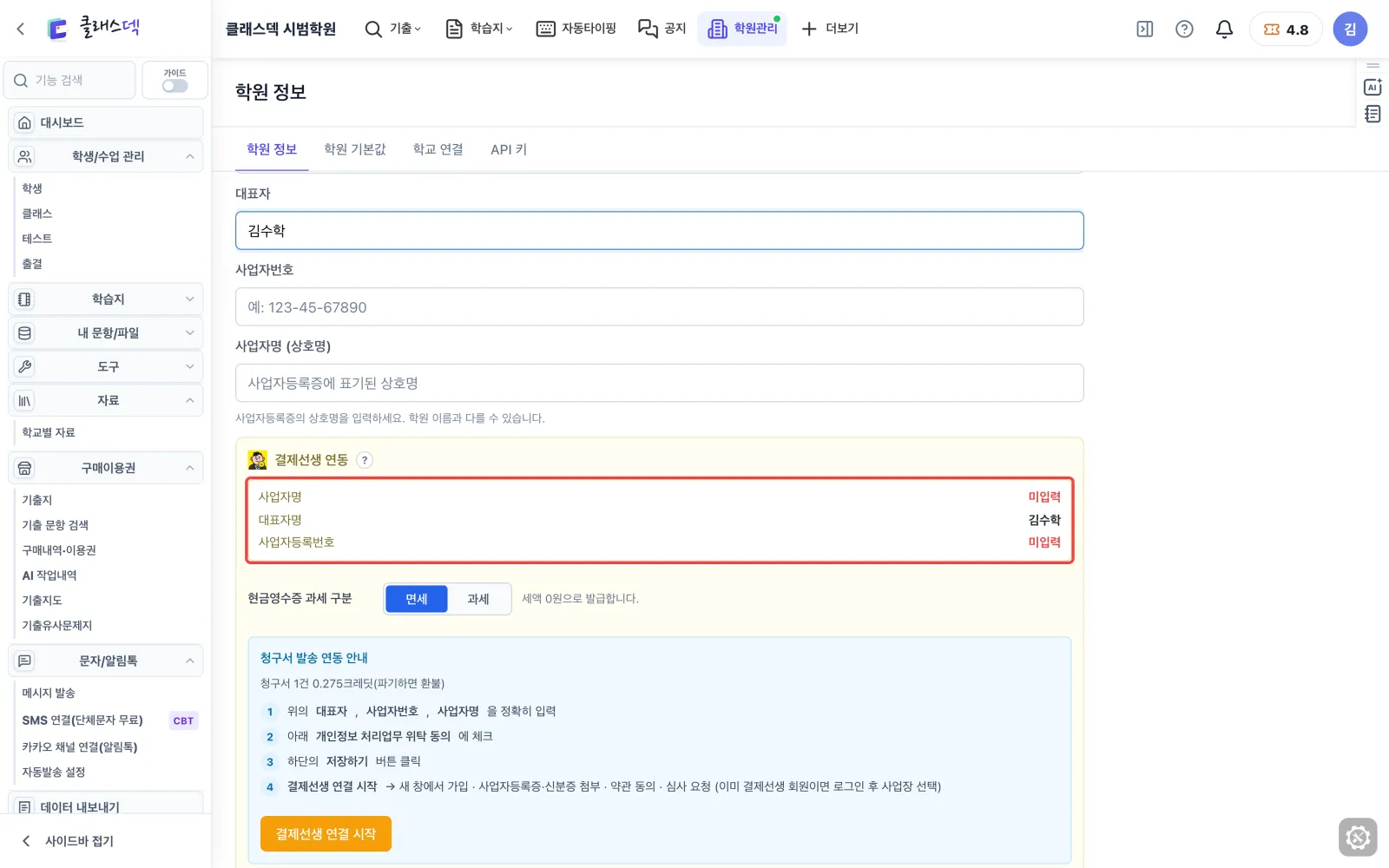Viewport: 1389px width, 868px height.
Task: Click 사이드바 접기 to collapse sidebar
Action: pyautogui.click(x=68, y=841)
